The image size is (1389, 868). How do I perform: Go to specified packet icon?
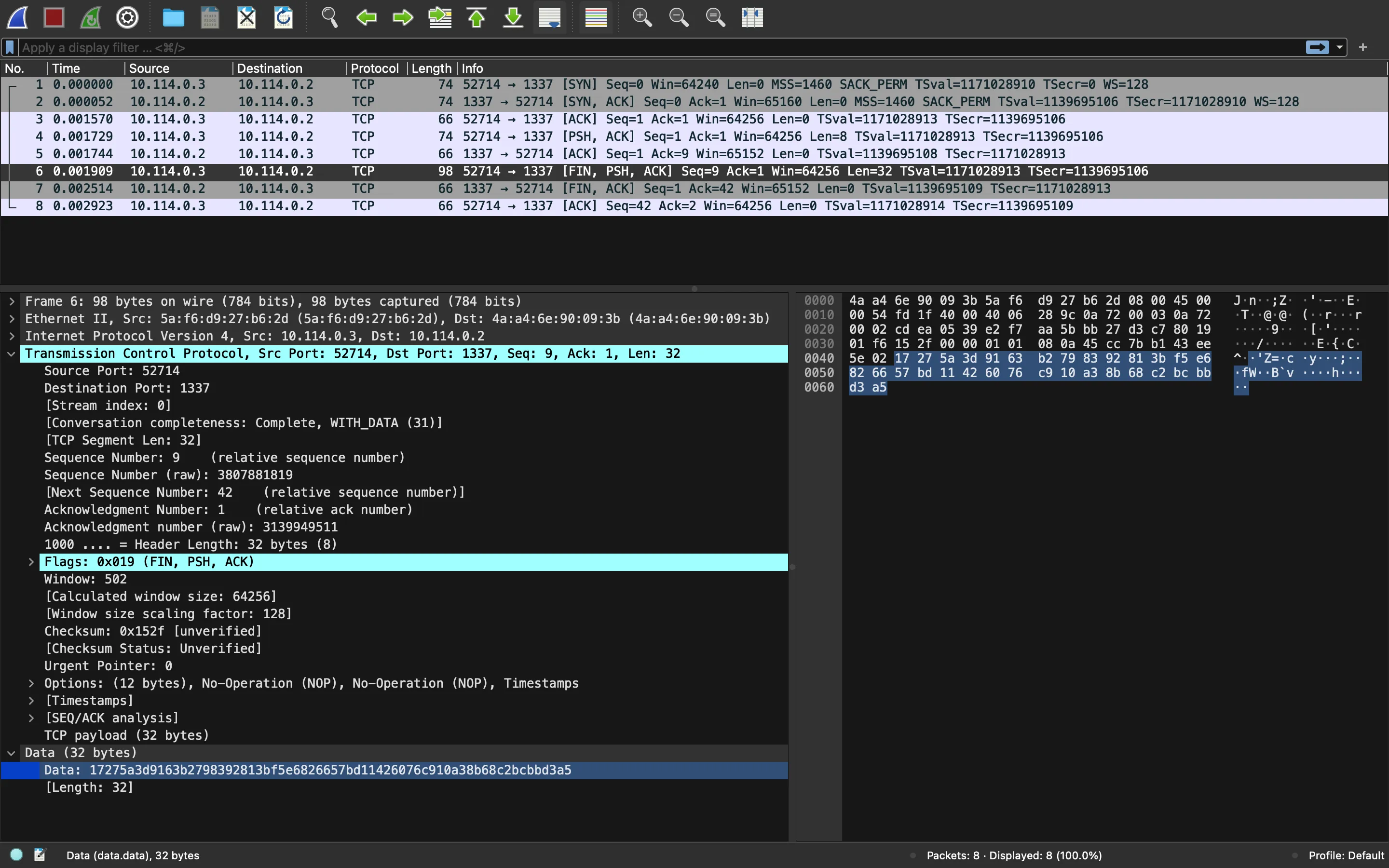pos(440,17)
